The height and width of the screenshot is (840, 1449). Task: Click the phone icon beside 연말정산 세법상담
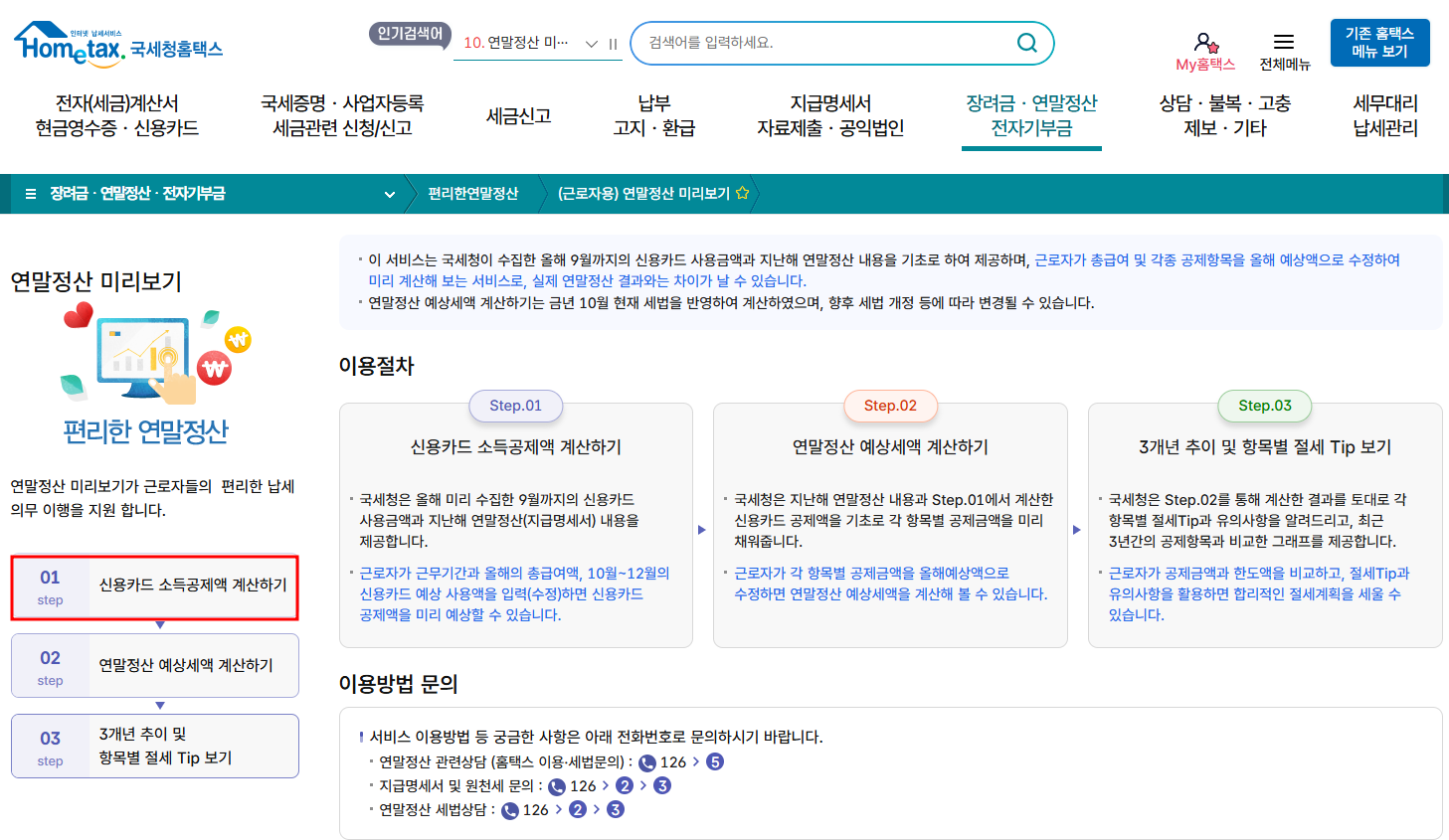[x=509, y=809]
